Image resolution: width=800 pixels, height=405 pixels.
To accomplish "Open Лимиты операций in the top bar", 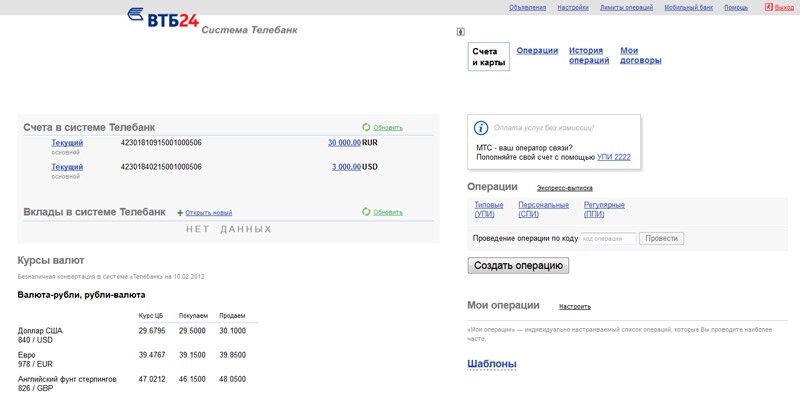I will click(x=626, y=8).
